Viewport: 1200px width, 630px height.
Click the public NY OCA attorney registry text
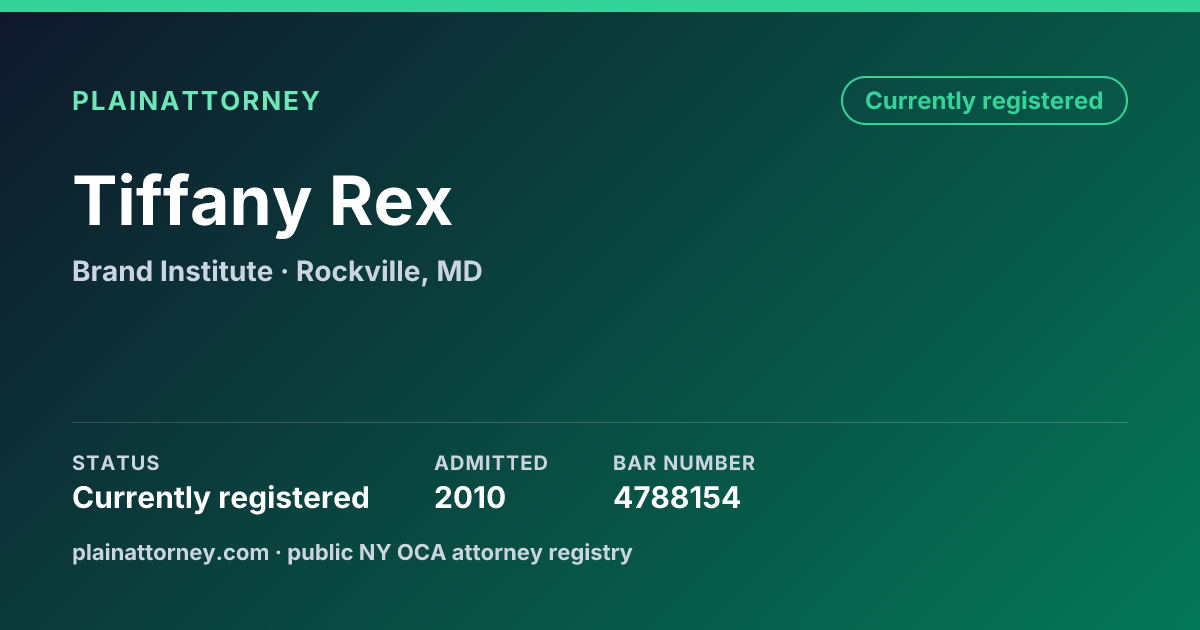tap(460, 552)
